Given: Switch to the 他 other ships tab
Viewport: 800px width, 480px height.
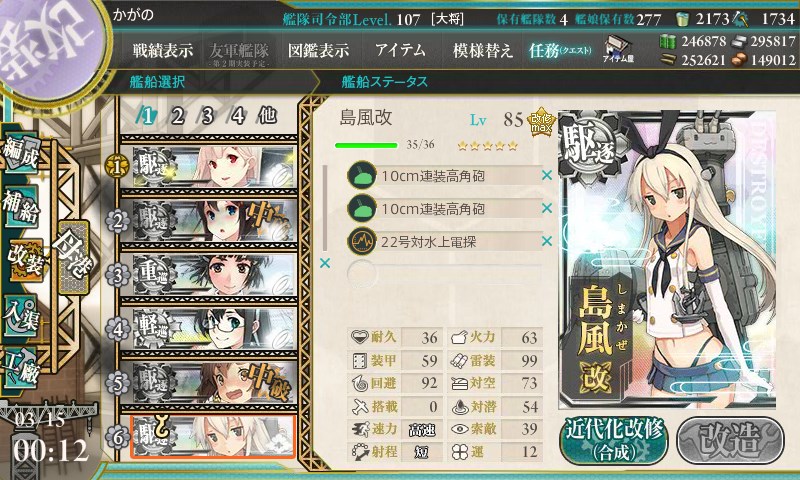Looking at the screenshot, I should point(267,116).
